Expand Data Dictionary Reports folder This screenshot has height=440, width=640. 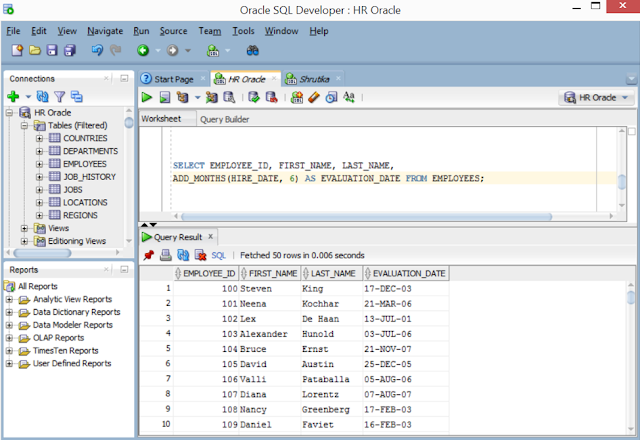(x=9, y=312)
